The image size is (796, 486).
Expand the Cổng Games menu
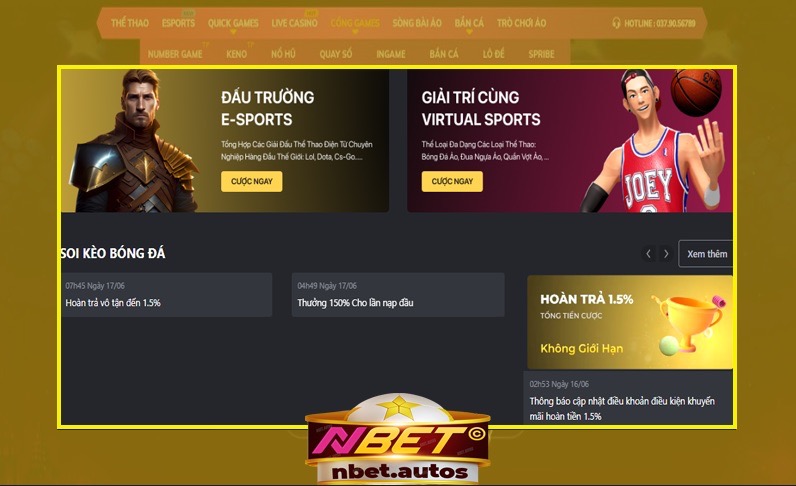(x=355, y=23)
